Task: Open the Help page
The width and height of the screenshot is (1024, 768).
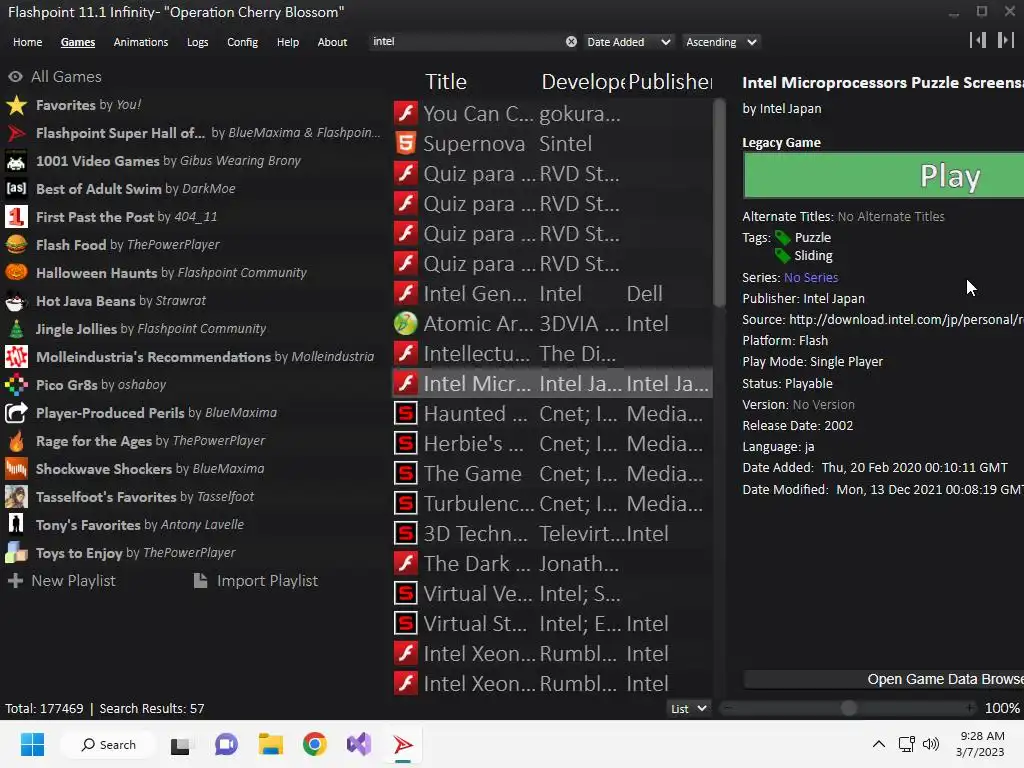Action: click(287, 42)
